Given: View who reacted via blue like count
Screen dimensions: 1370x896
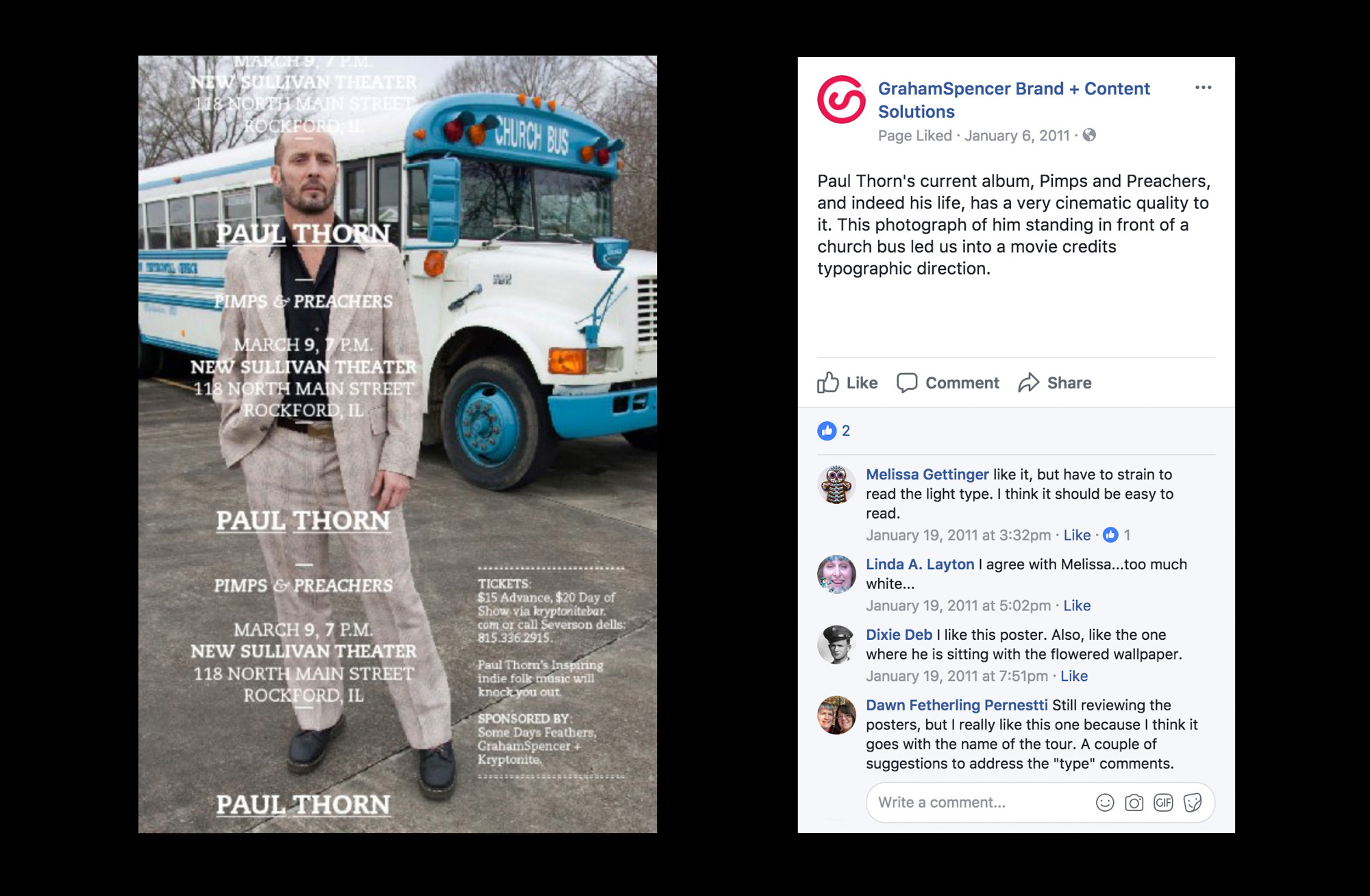Looking at the screenshot, I should pyautogui.click(x=834, y=431).
